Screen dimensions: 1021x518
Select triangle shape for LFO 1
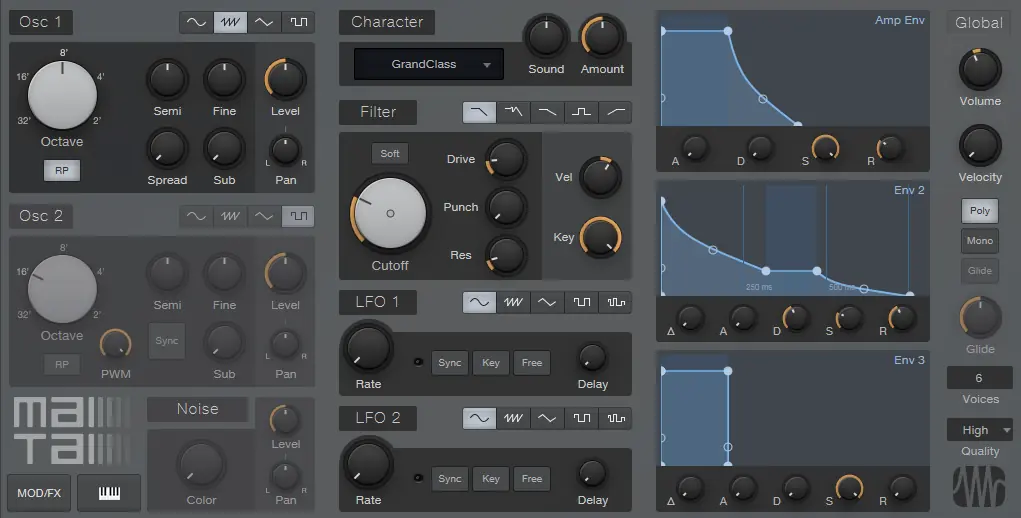547,303
